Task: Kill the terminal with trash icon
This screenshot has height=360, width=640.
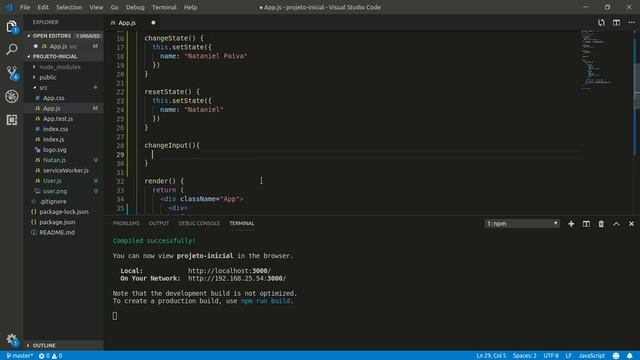Action: pyautogui.click(x=601, y=224)
